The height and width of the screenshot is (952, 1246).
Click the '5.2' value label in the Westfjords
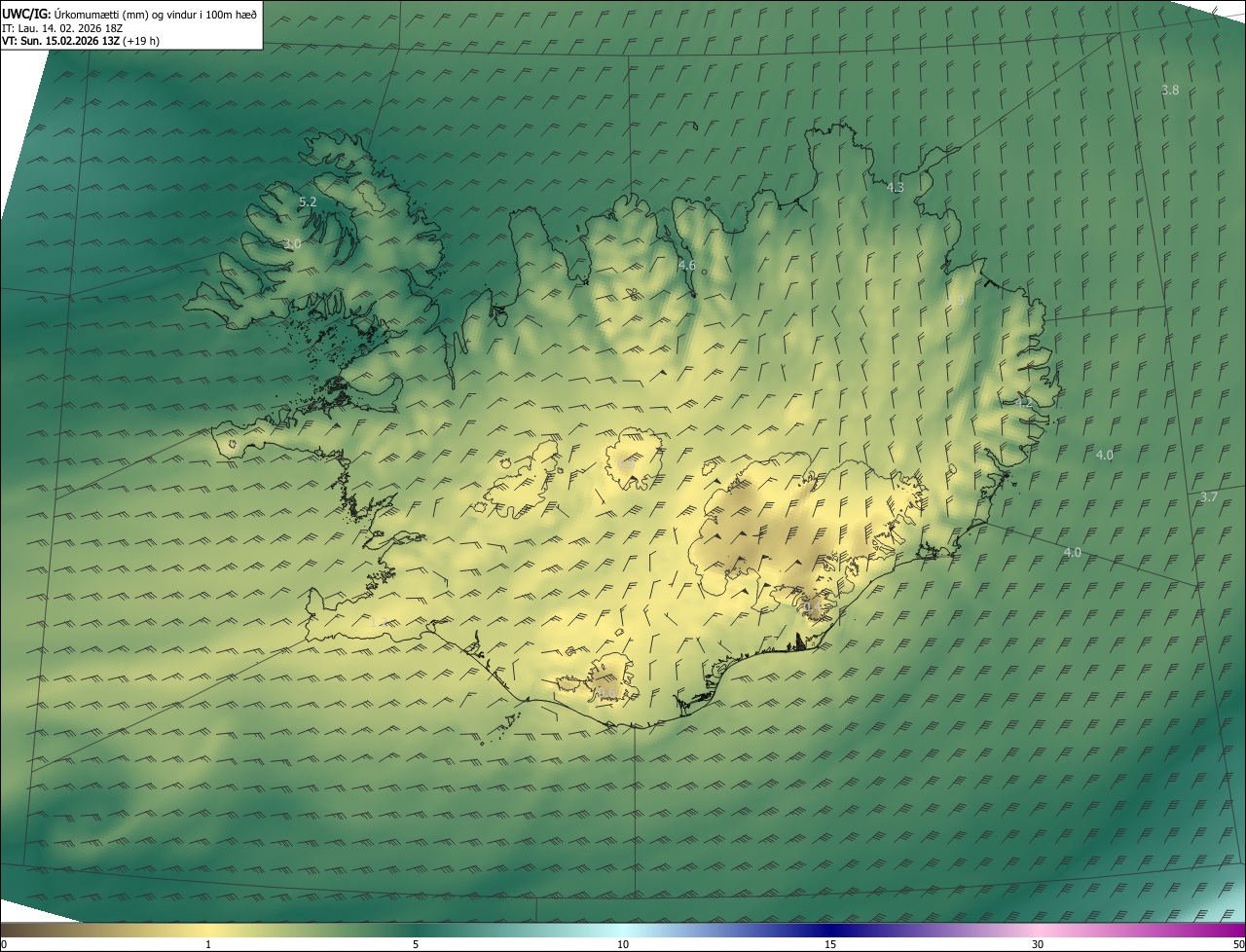308,201
